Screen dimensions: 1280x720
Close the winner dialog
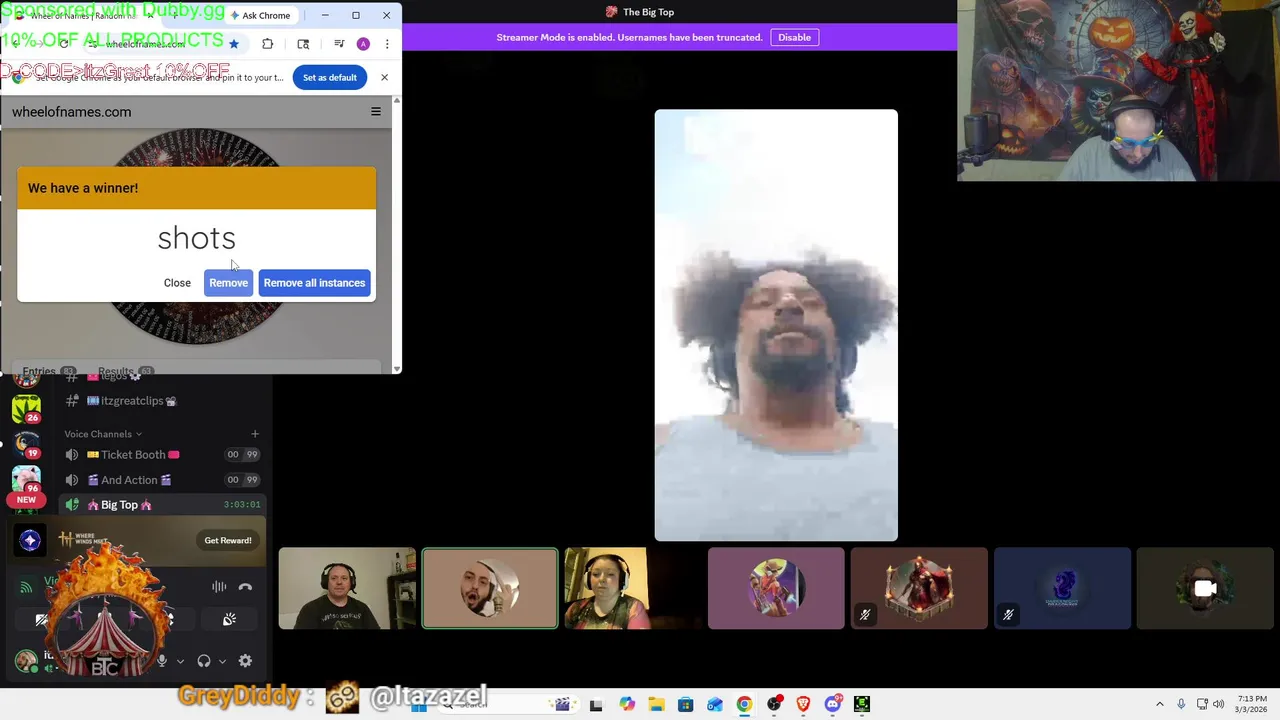[177, 283]
